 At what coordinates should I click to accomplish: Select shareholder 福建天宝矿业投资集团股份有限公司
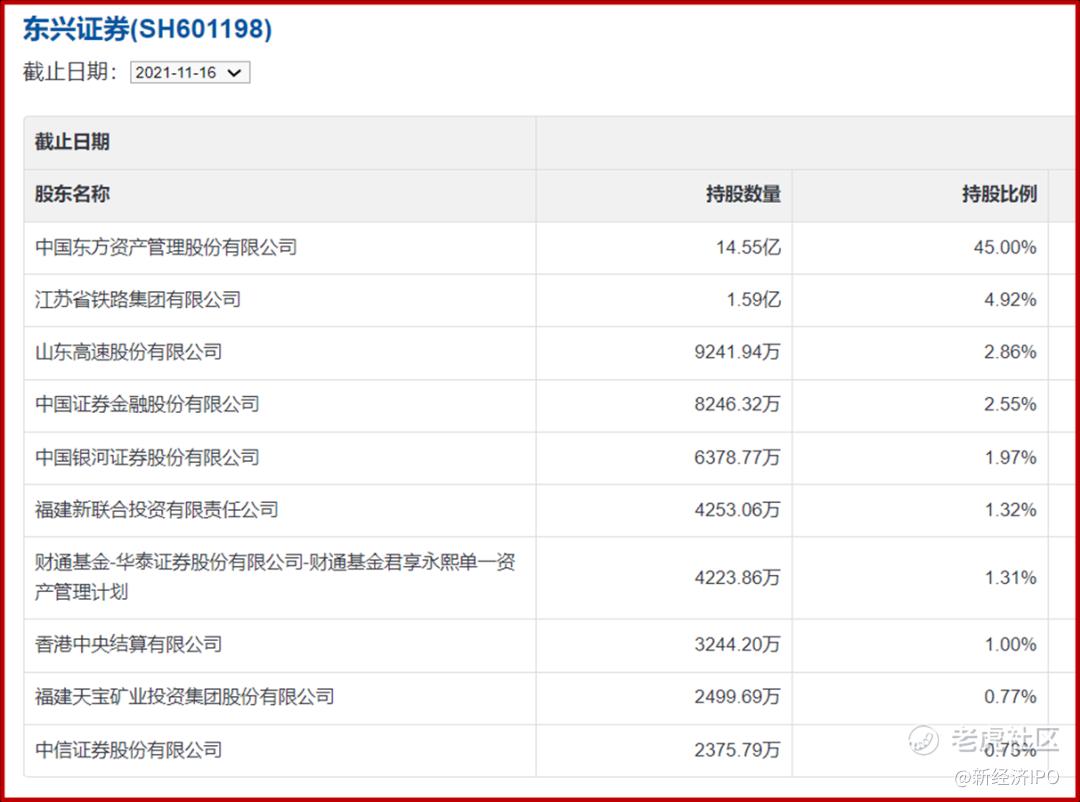185,697
